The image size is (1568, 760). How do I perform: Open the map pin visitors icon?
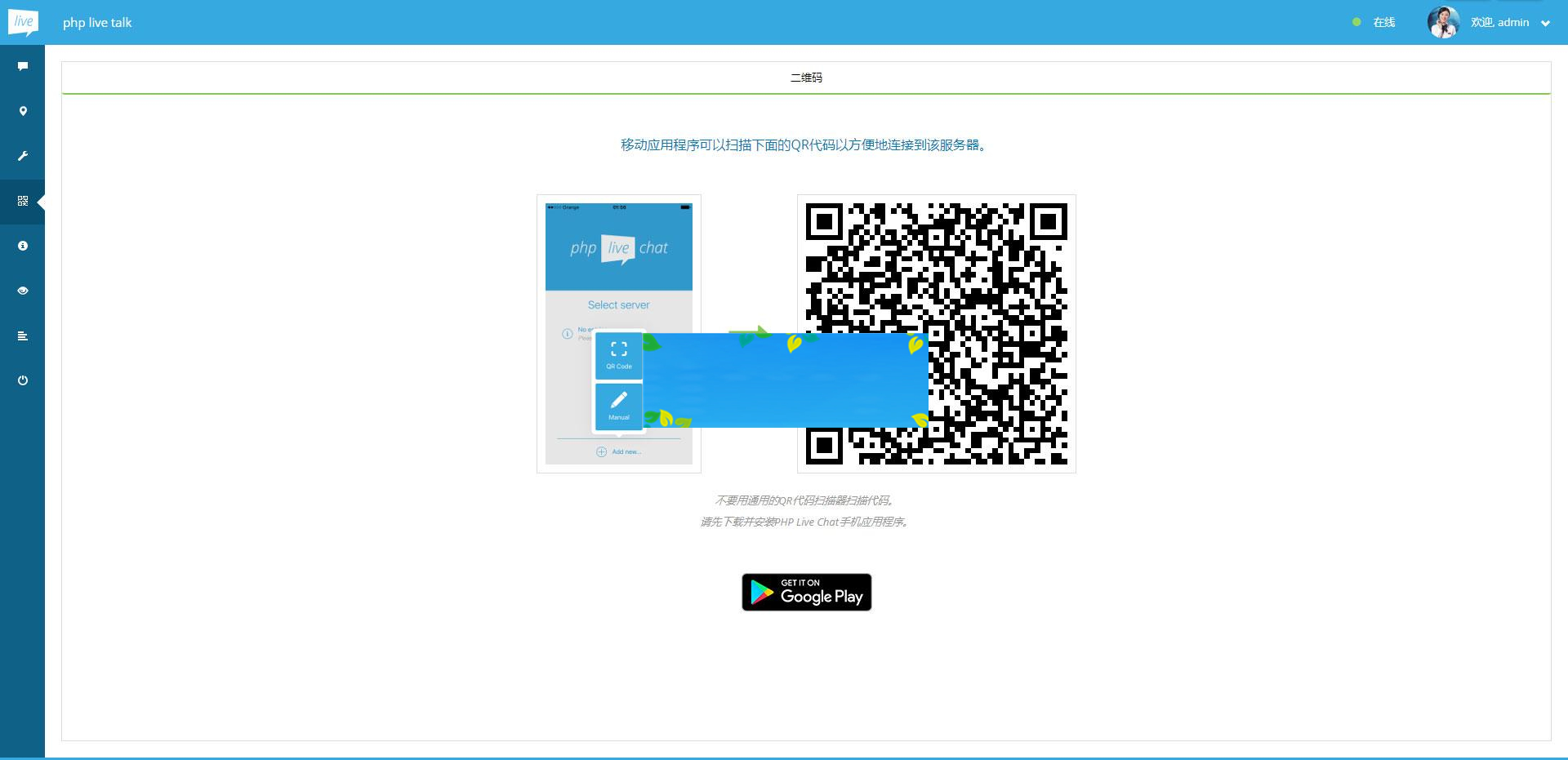click(23, 111)
